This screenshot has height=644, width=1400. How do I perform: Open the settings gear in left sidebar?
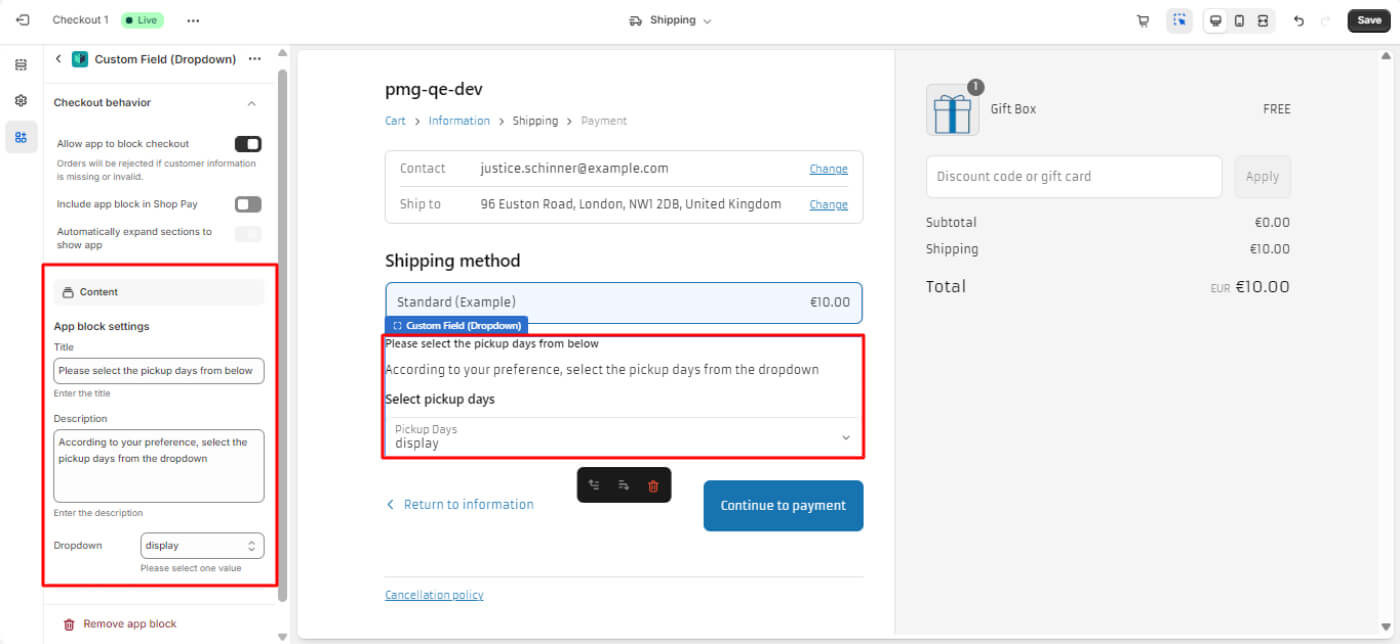pyautogui.click(x=21, y=101)
